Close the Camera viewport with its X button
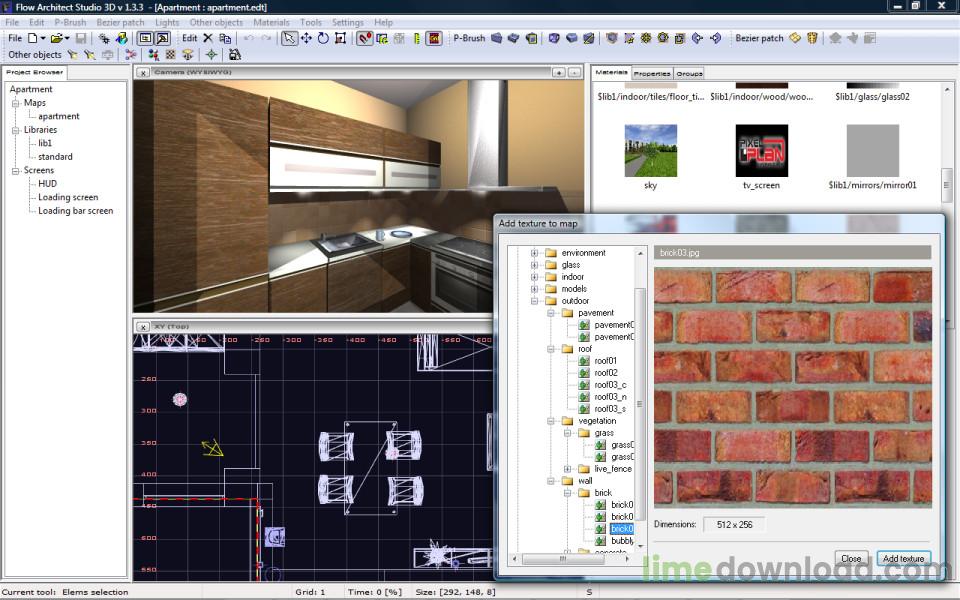 (x=143, y=72)
